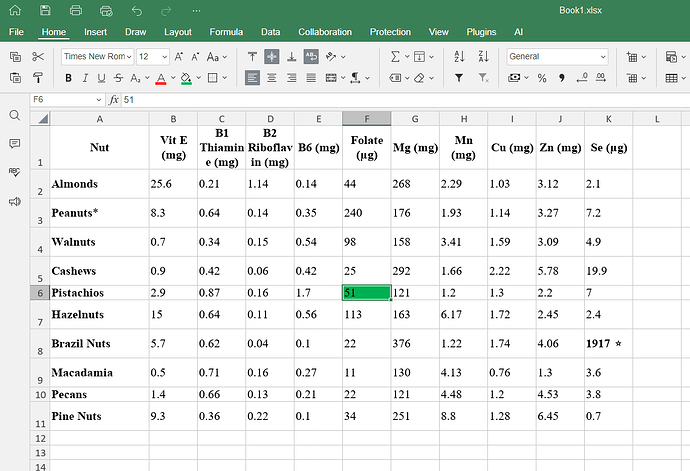The width and height of the screenshot is (690, 471).
Task: Click the Print icon
Action: coord(76,11)
